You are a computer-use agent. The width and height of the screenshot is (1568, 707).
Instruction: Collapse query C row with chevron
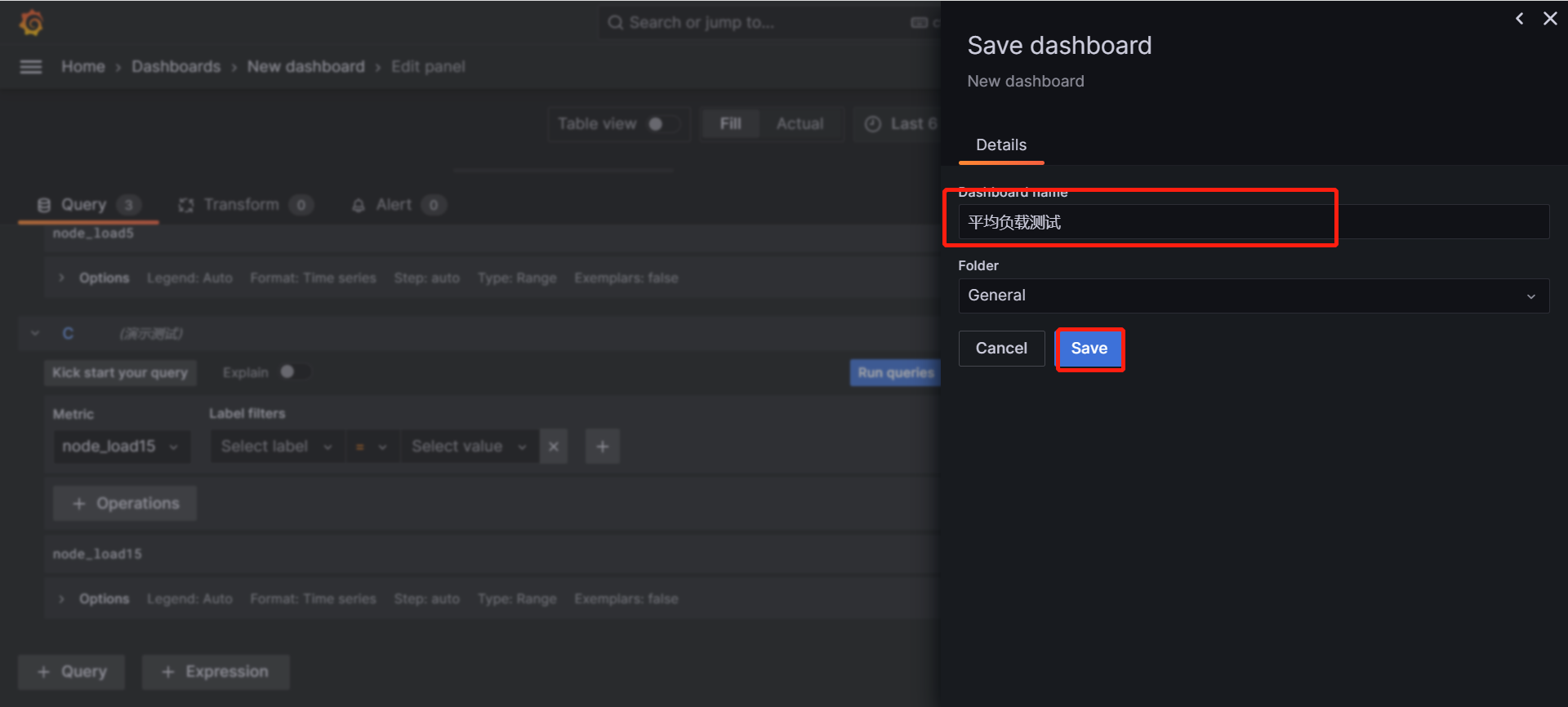[x=35, y=333]
